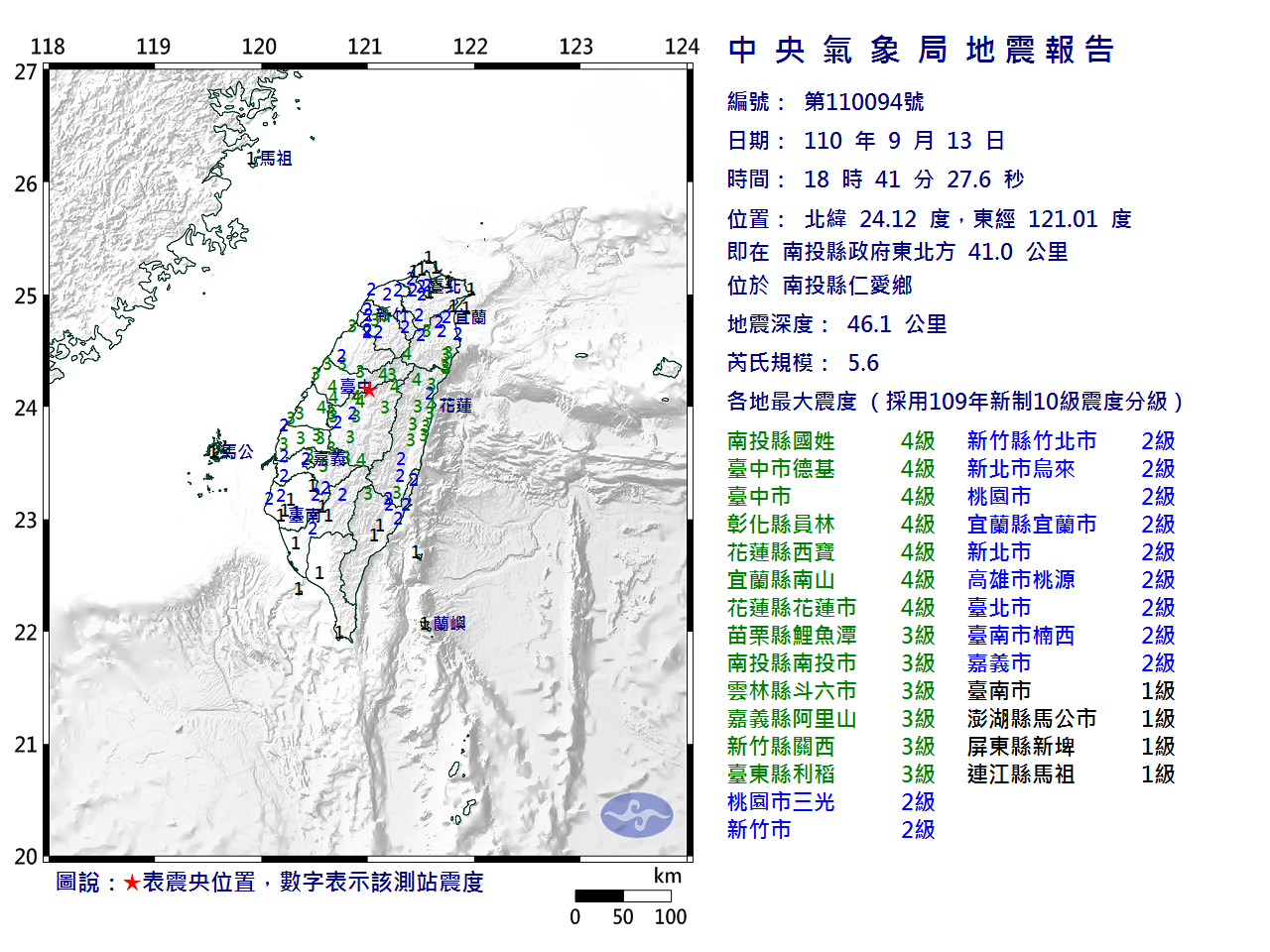This screenshot has width=1270, height=952.
Task: Select the report number 第110094號
Action: (864, 101)
